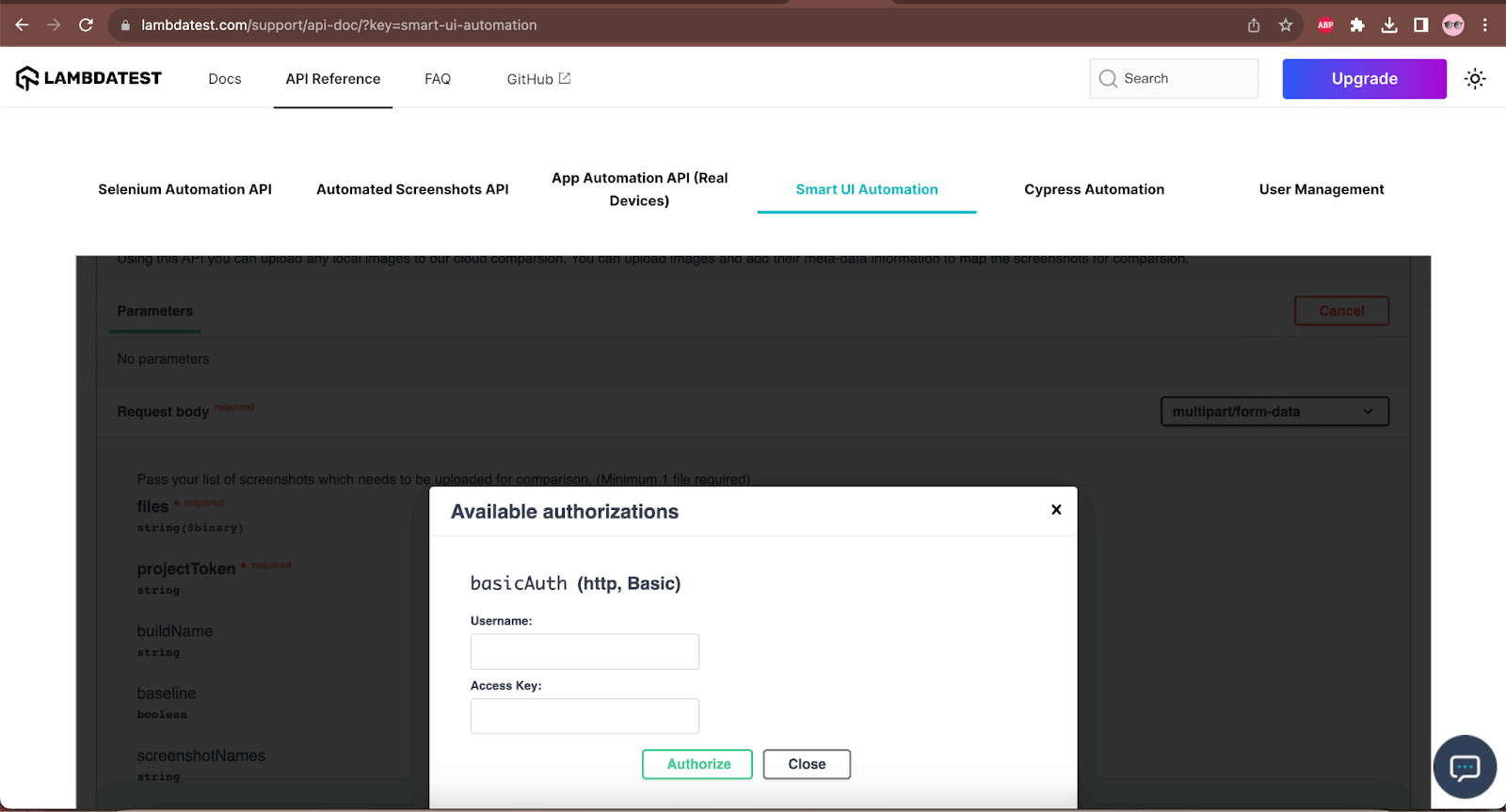Select the Selenium Automation API tab
This screenshot has width=1506, height=812.
184,189
